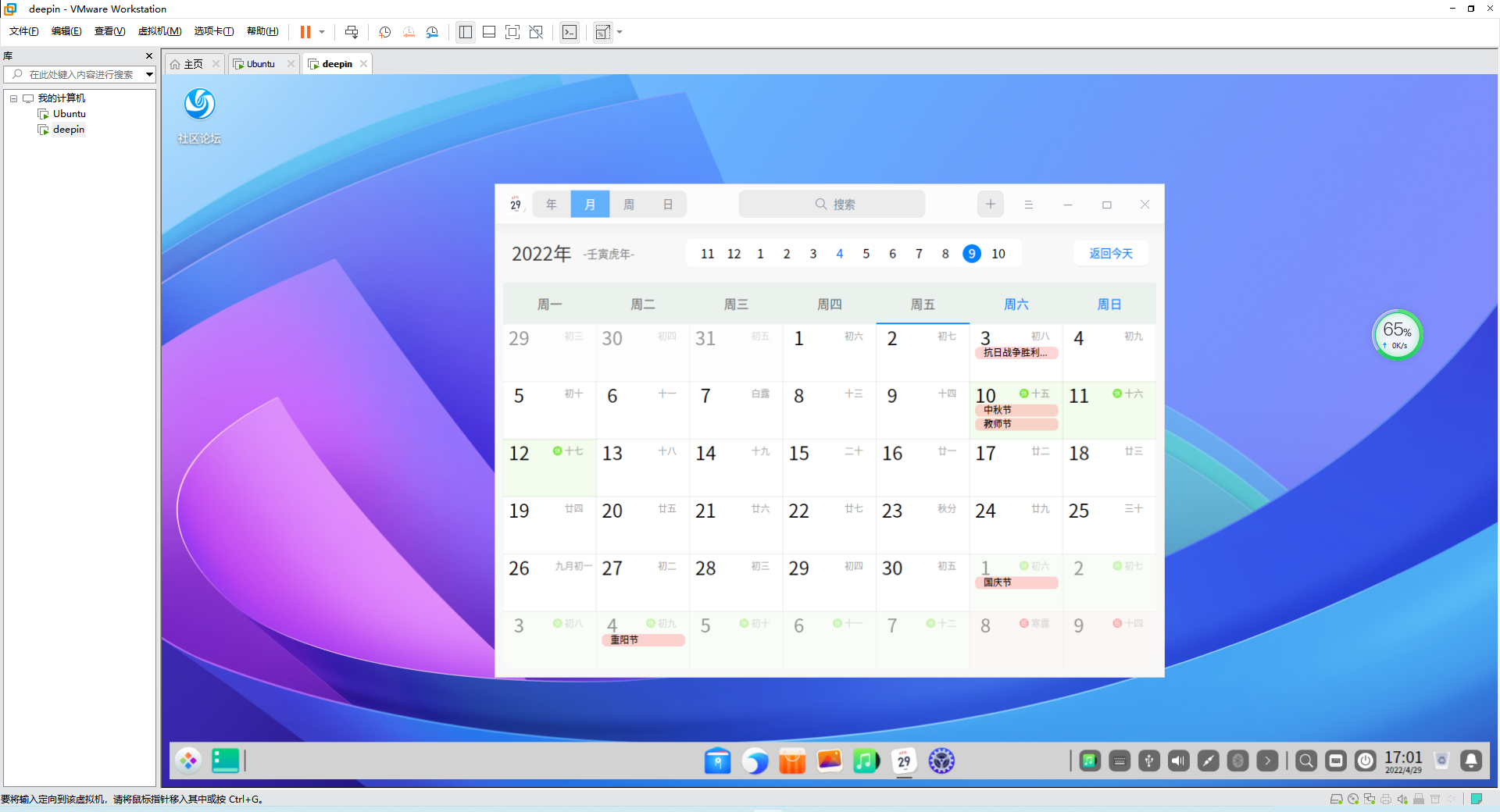1500x812 pixels.
Task: Click the 返回今天 button
Action: tap(1111, 253)
